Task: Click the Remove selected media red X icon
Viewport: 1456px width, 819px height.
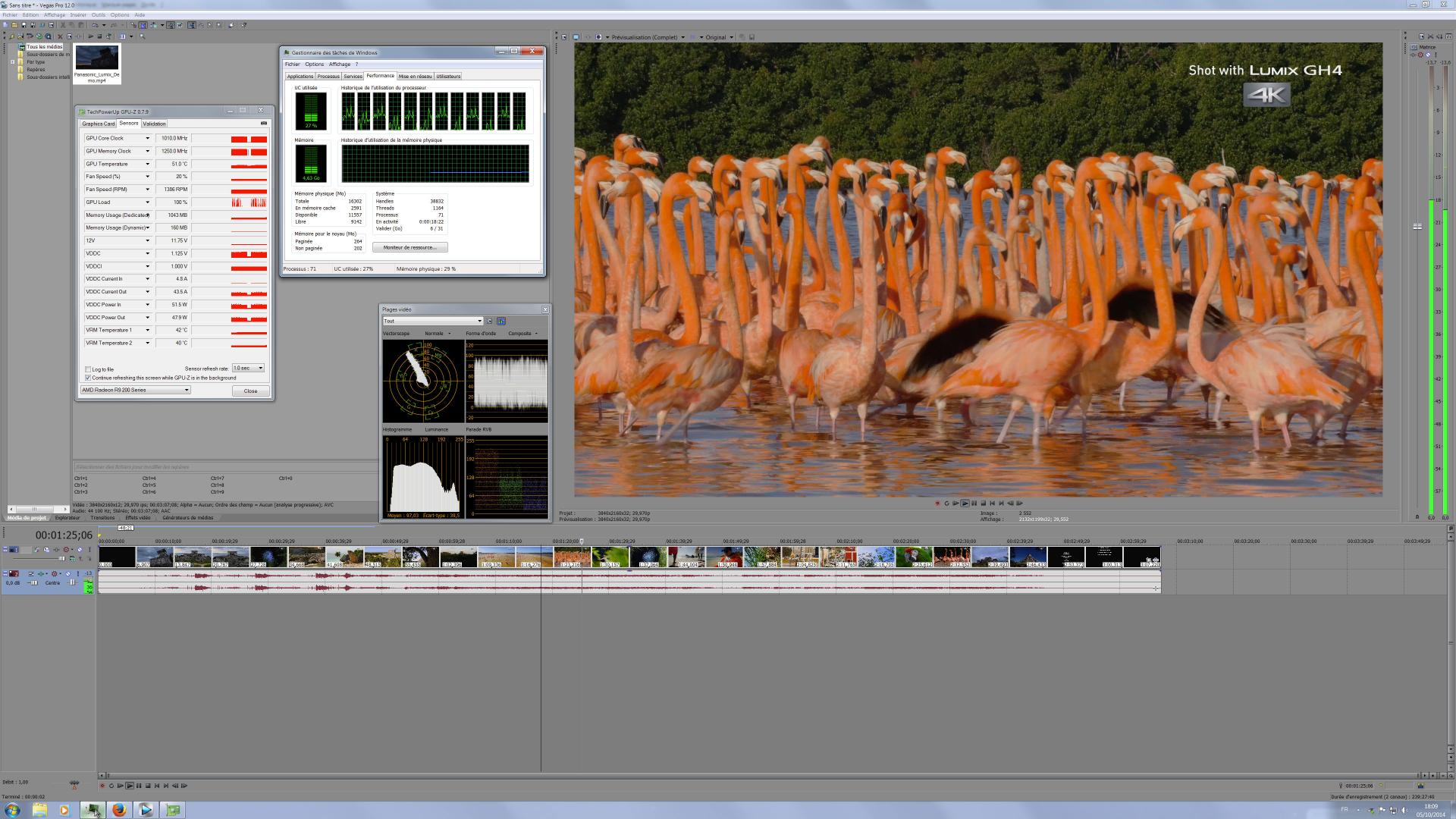Action: [x=60, y=36]
